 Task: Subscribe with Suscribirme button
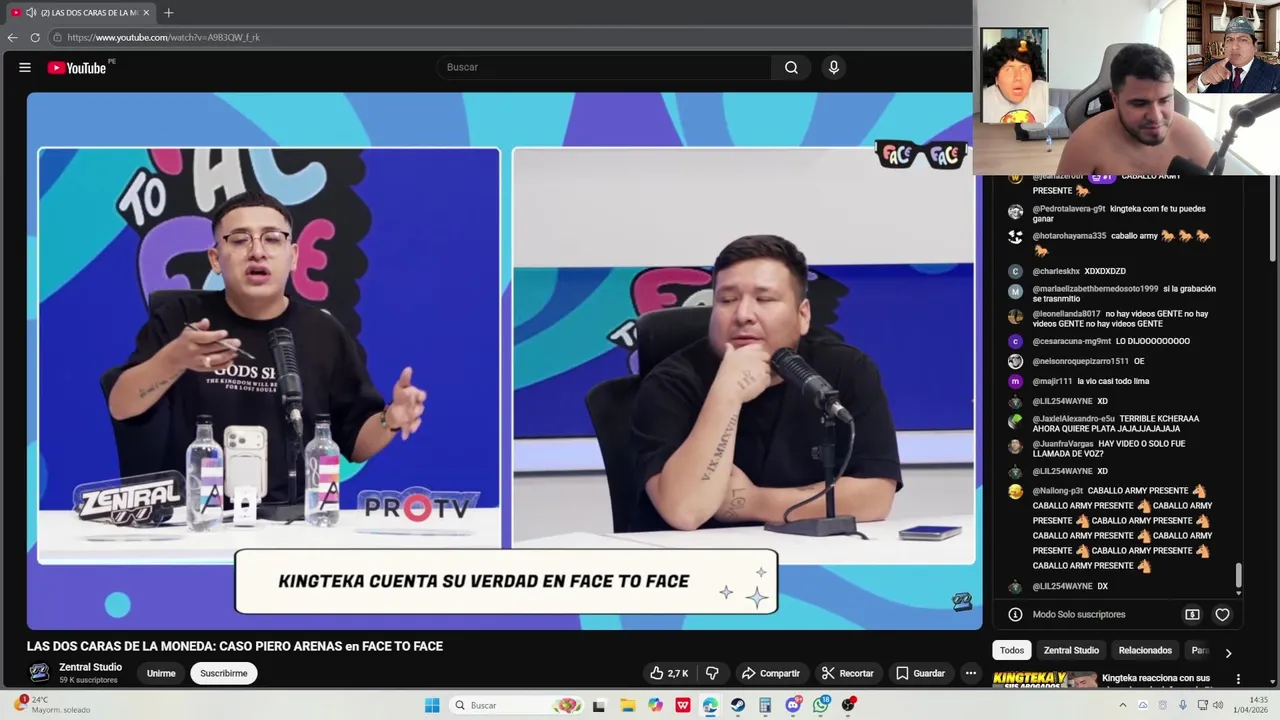click(x=224, y=673)
